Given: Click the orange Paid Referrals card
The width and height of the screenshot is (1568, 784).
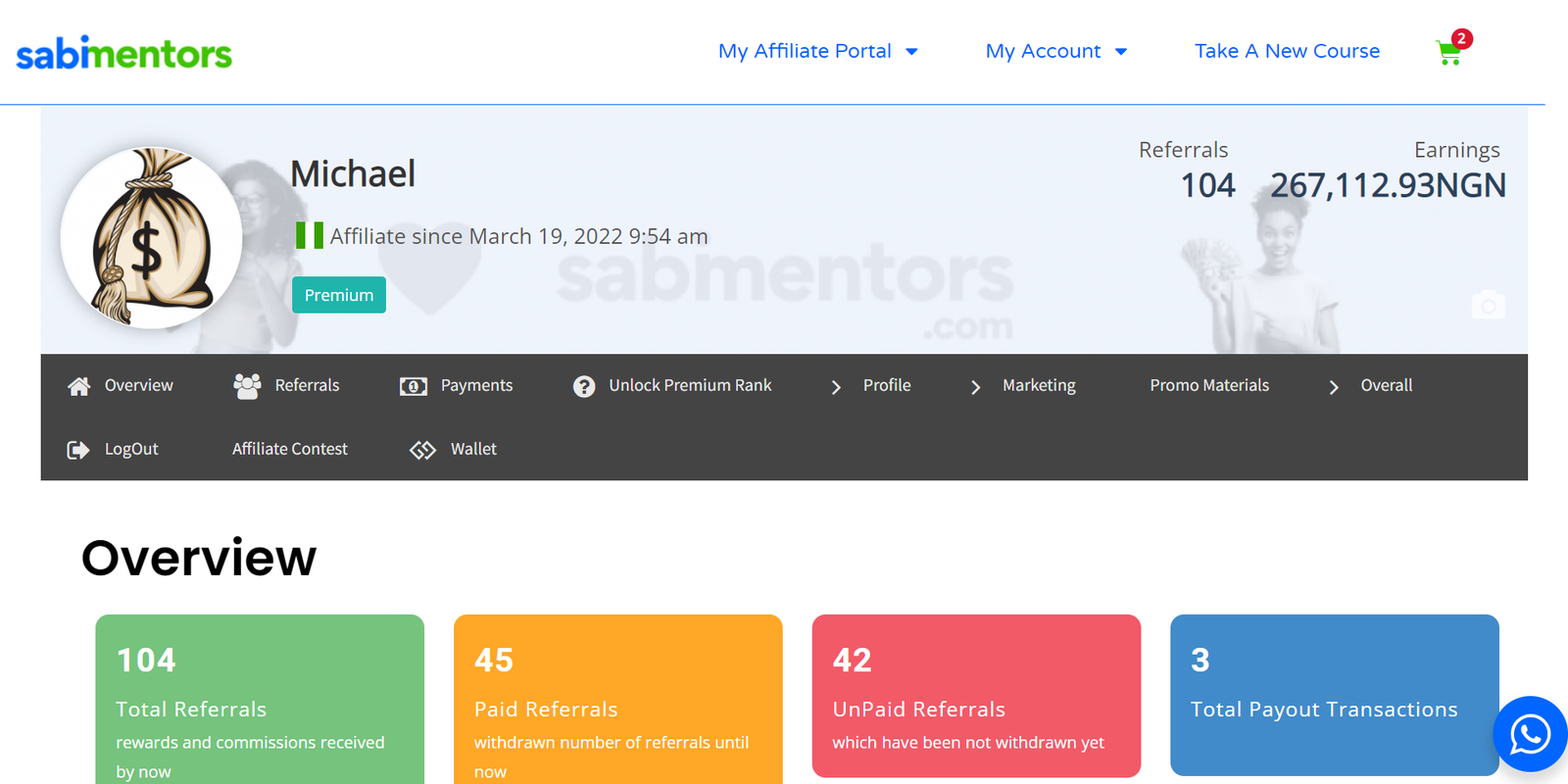Looking at the screenshot, I should (x=618, y=699).
